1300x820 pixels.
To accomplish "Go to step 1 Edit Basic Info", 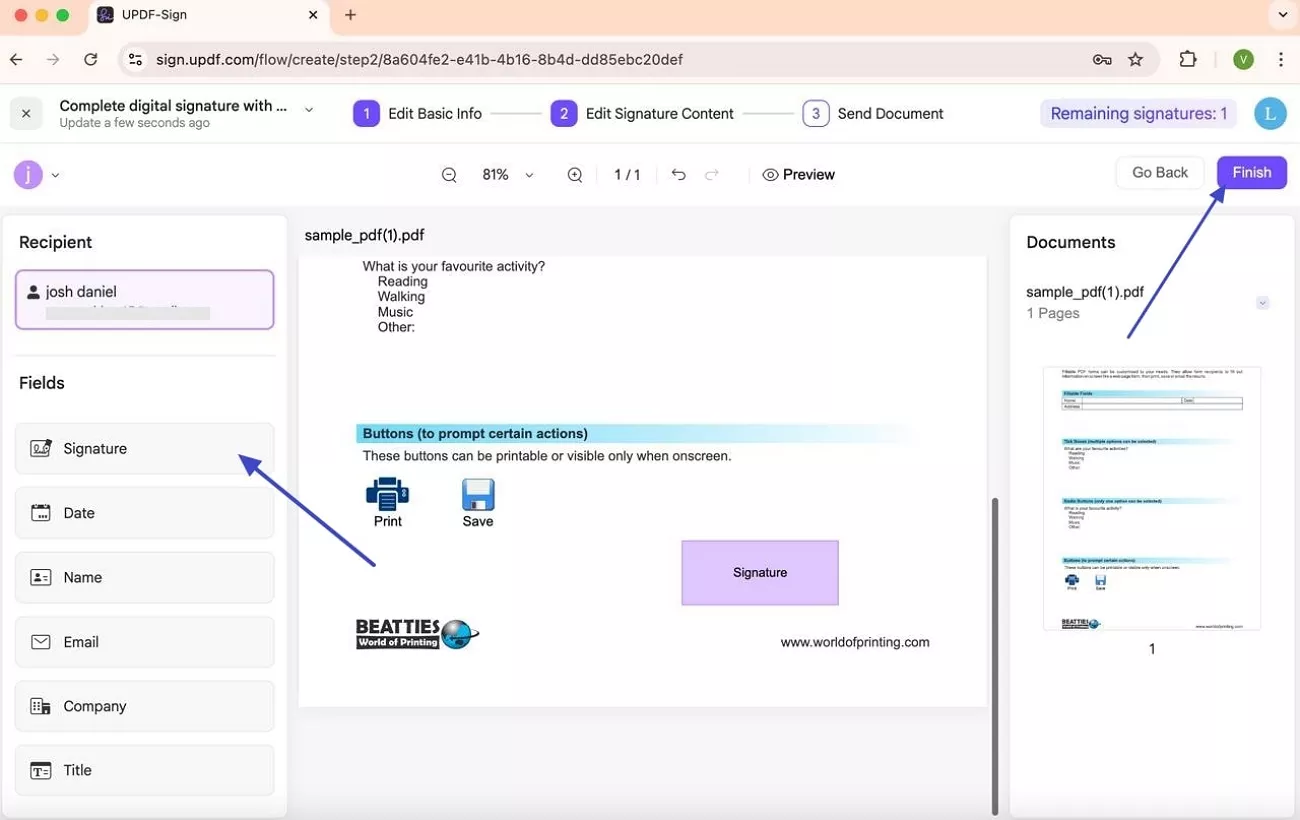I will (x=418, y=114).
